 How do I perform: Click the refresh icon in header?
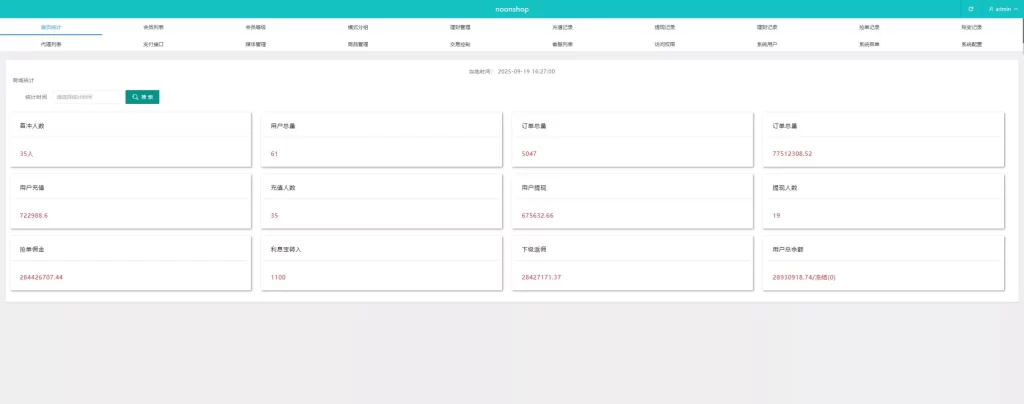click(x=970, y=9)
